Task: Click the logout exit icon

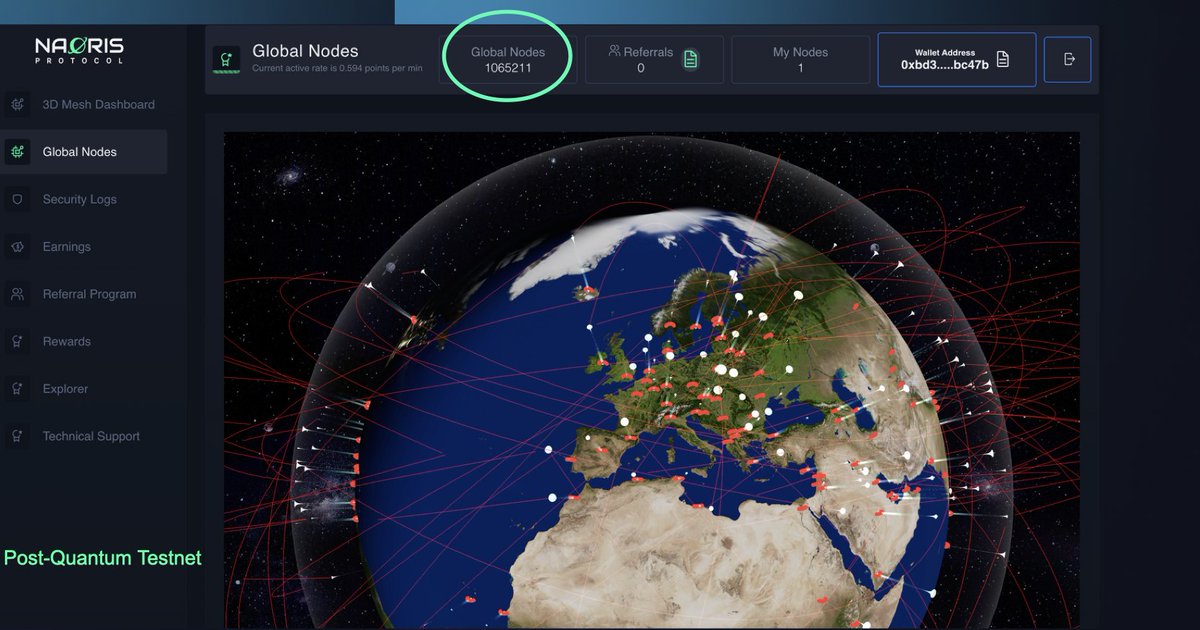Action: point(1067,59)
